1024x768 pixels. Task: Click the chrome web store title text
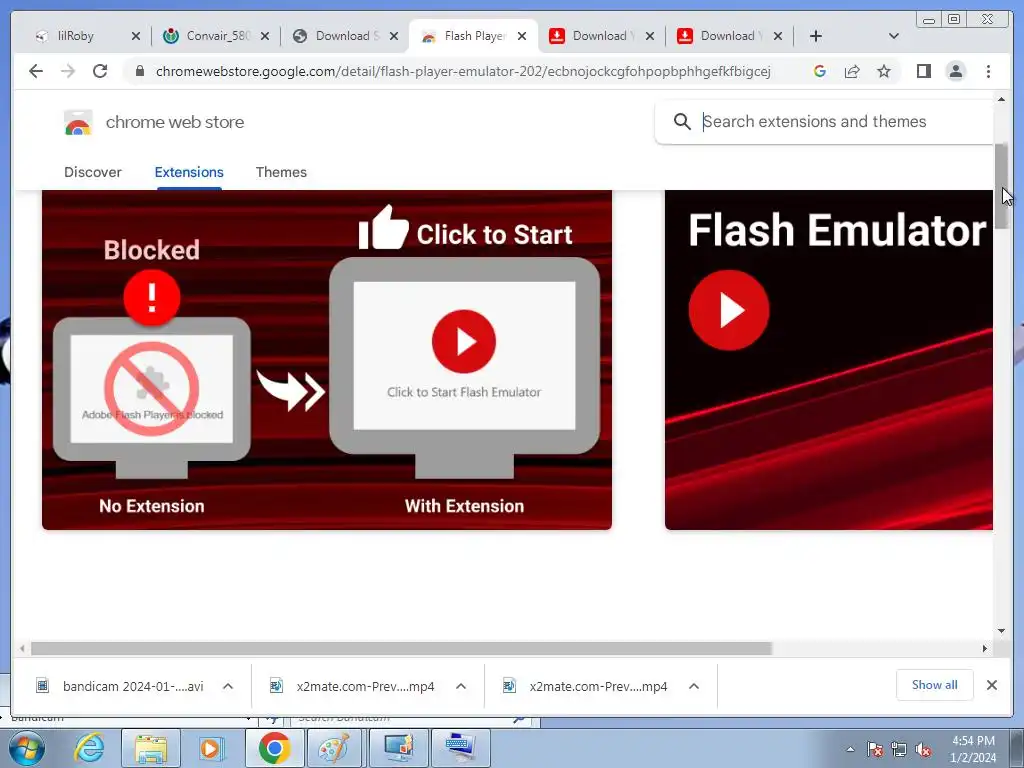(x=175, y=122)
